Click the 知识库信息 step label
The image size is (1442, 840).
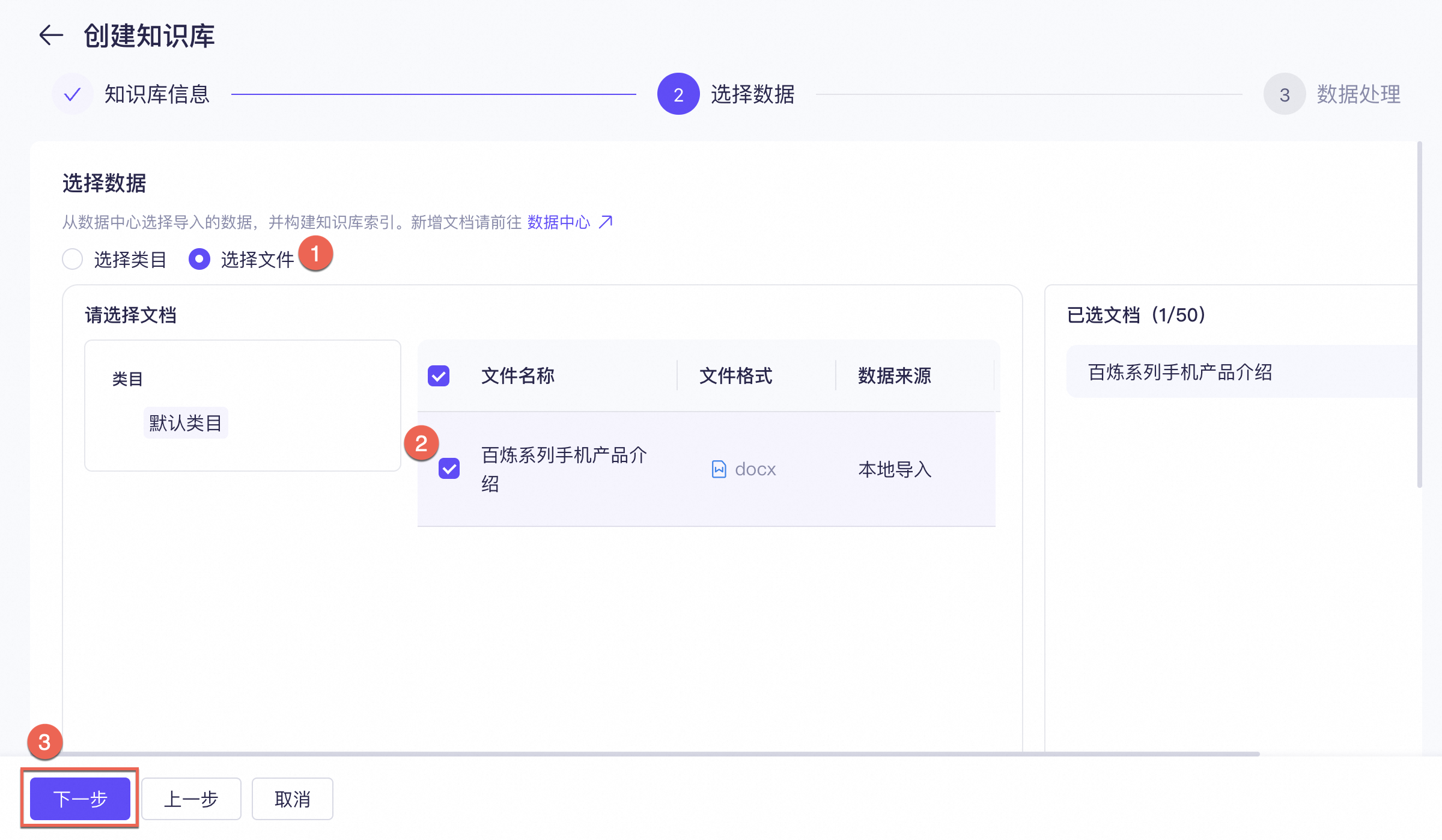pos(157,94)
